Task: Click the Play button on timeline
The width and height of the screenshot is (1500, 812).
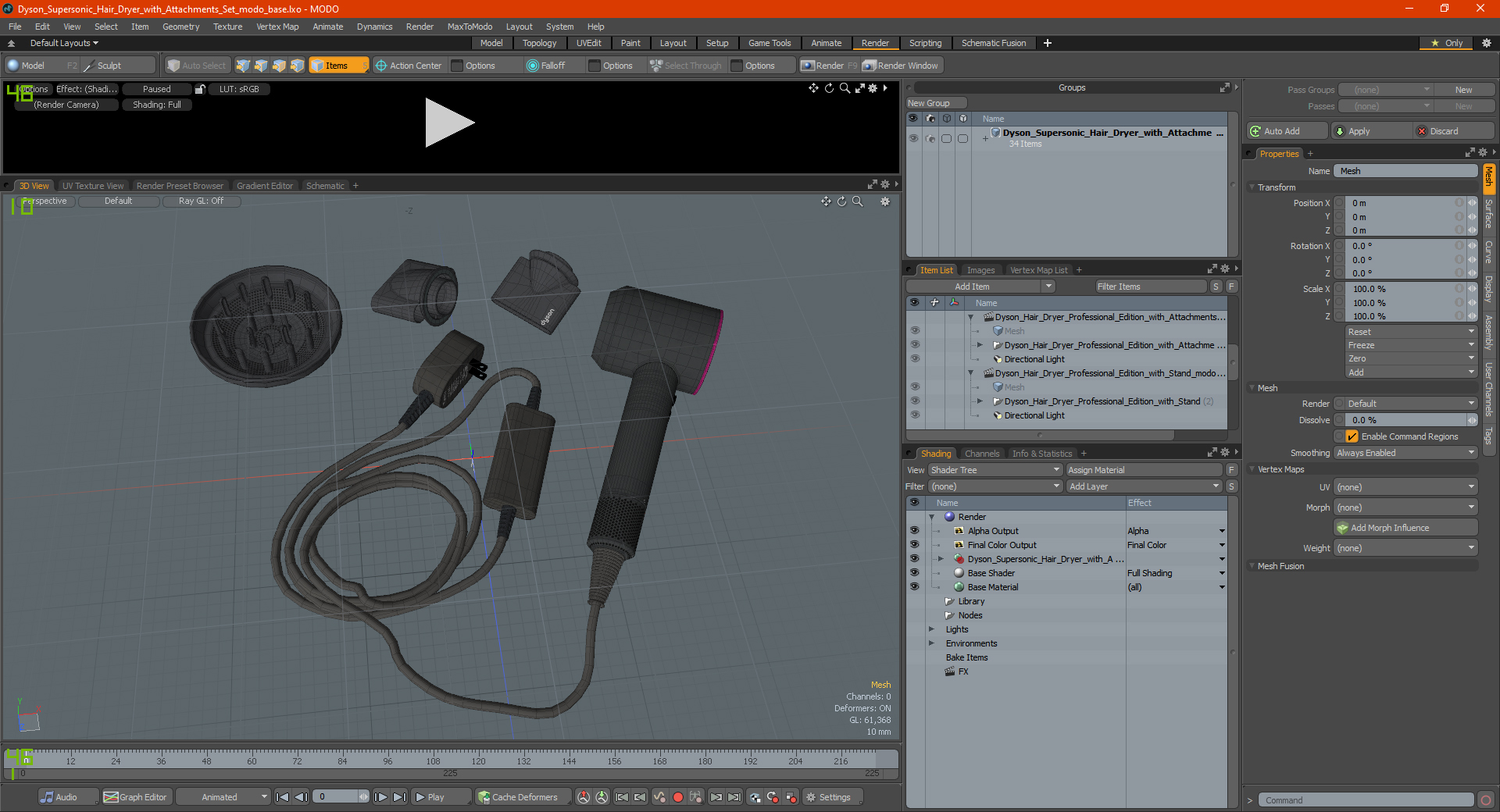Action: (x=441, y=797)
